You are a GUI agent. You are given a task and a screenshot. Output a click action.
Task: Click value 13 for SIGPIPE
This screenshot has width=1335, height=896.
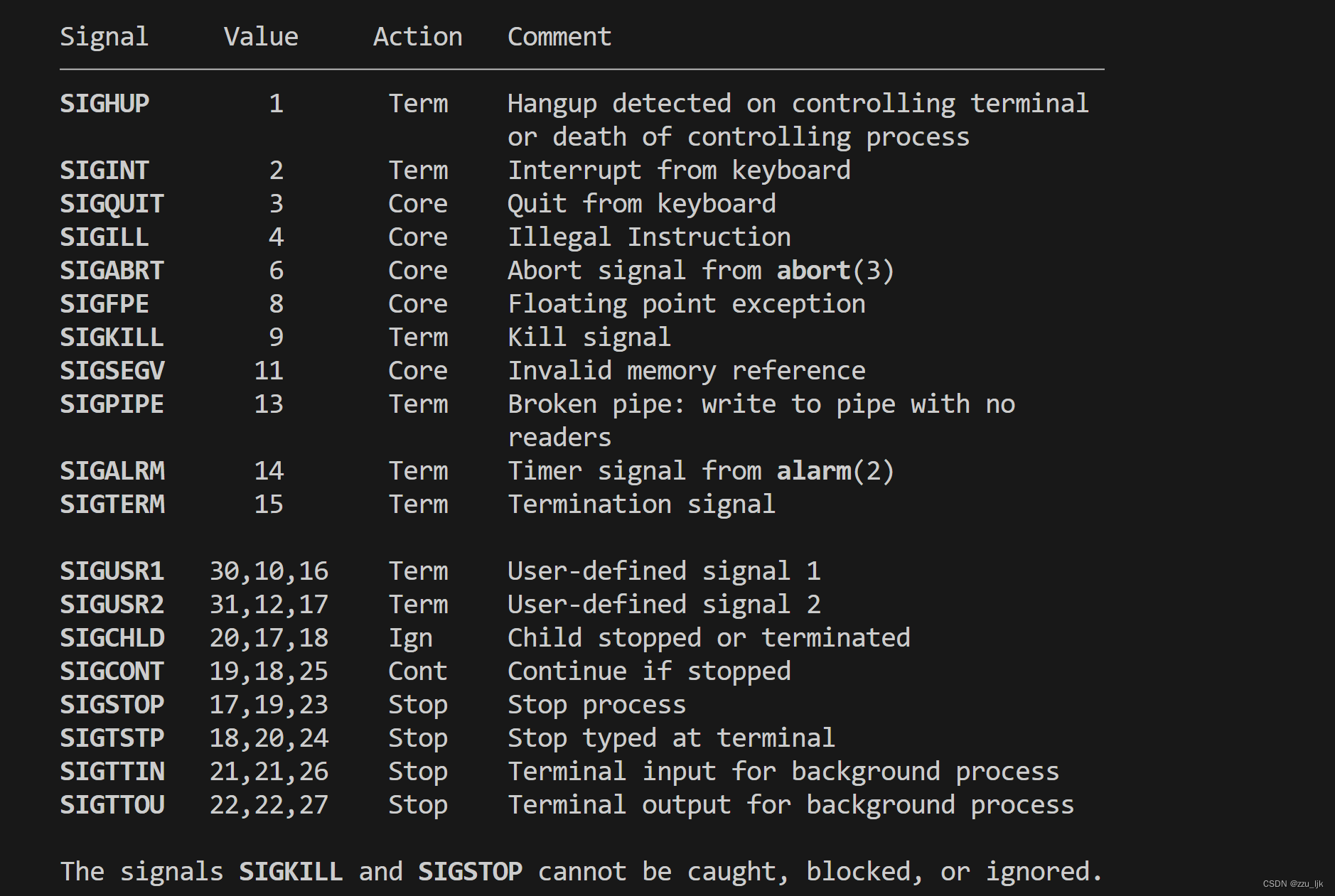tap(269, 404)
